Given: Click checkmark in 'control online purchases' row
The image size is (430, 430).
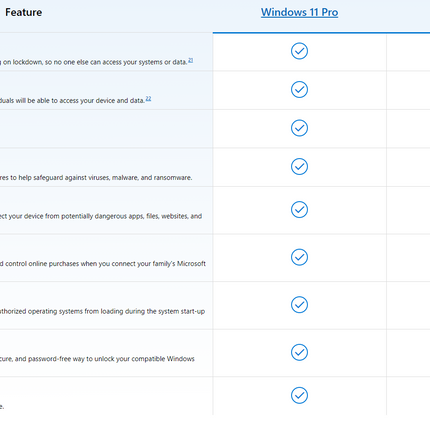Looking at the screenshot, I should (299, 257).
